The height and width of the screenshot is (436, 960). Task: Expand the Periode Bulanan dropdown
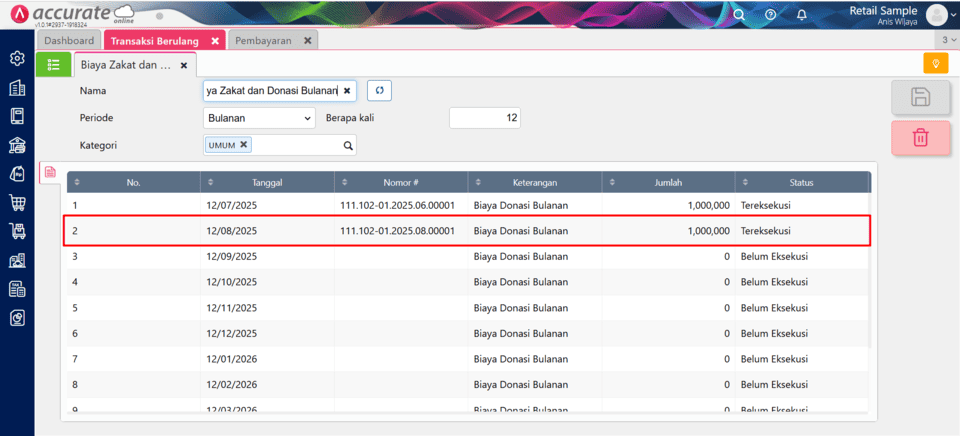[x=259, y=118]
